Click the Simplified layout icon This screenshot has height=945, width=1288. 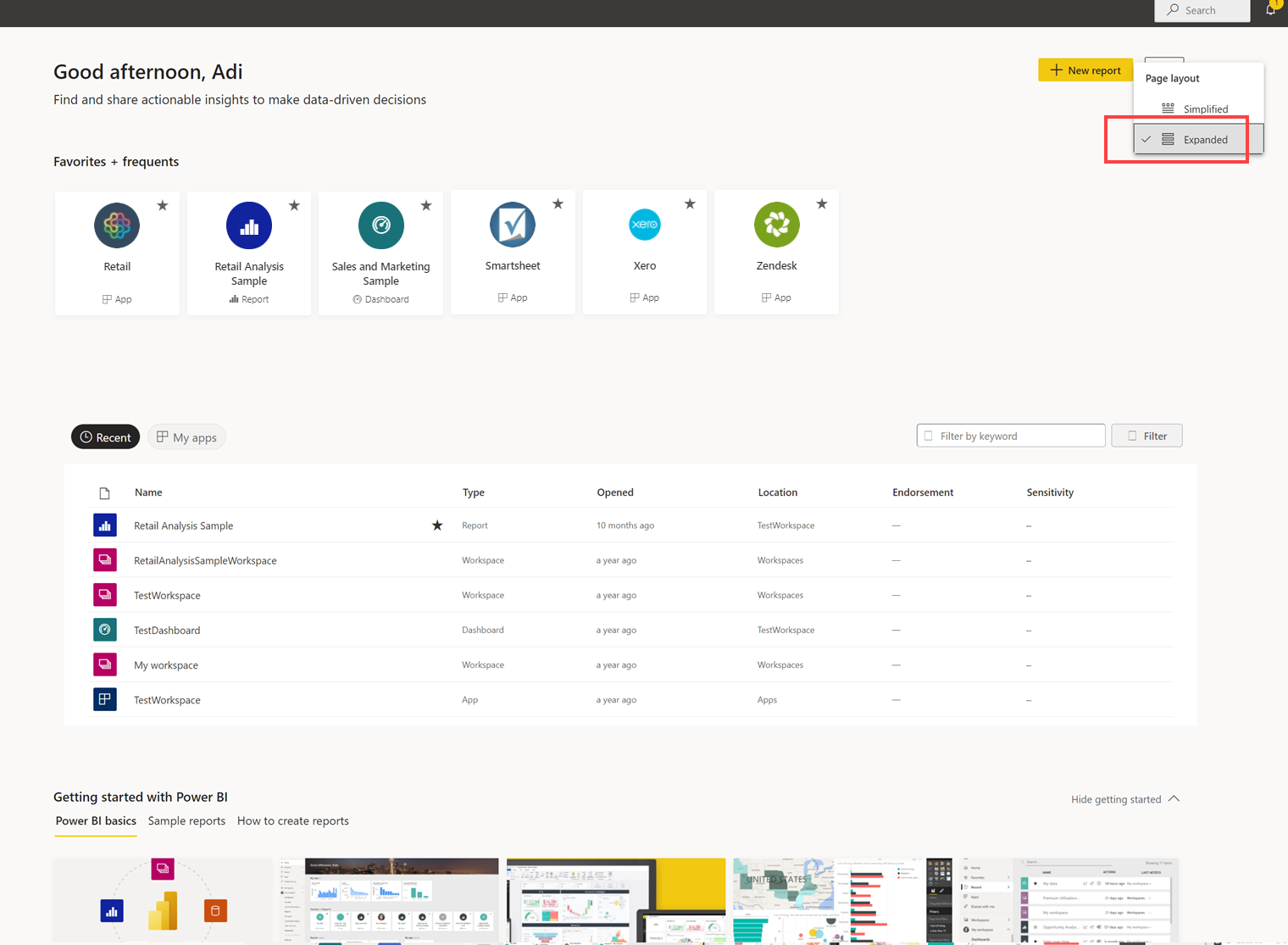[1168, 108]
